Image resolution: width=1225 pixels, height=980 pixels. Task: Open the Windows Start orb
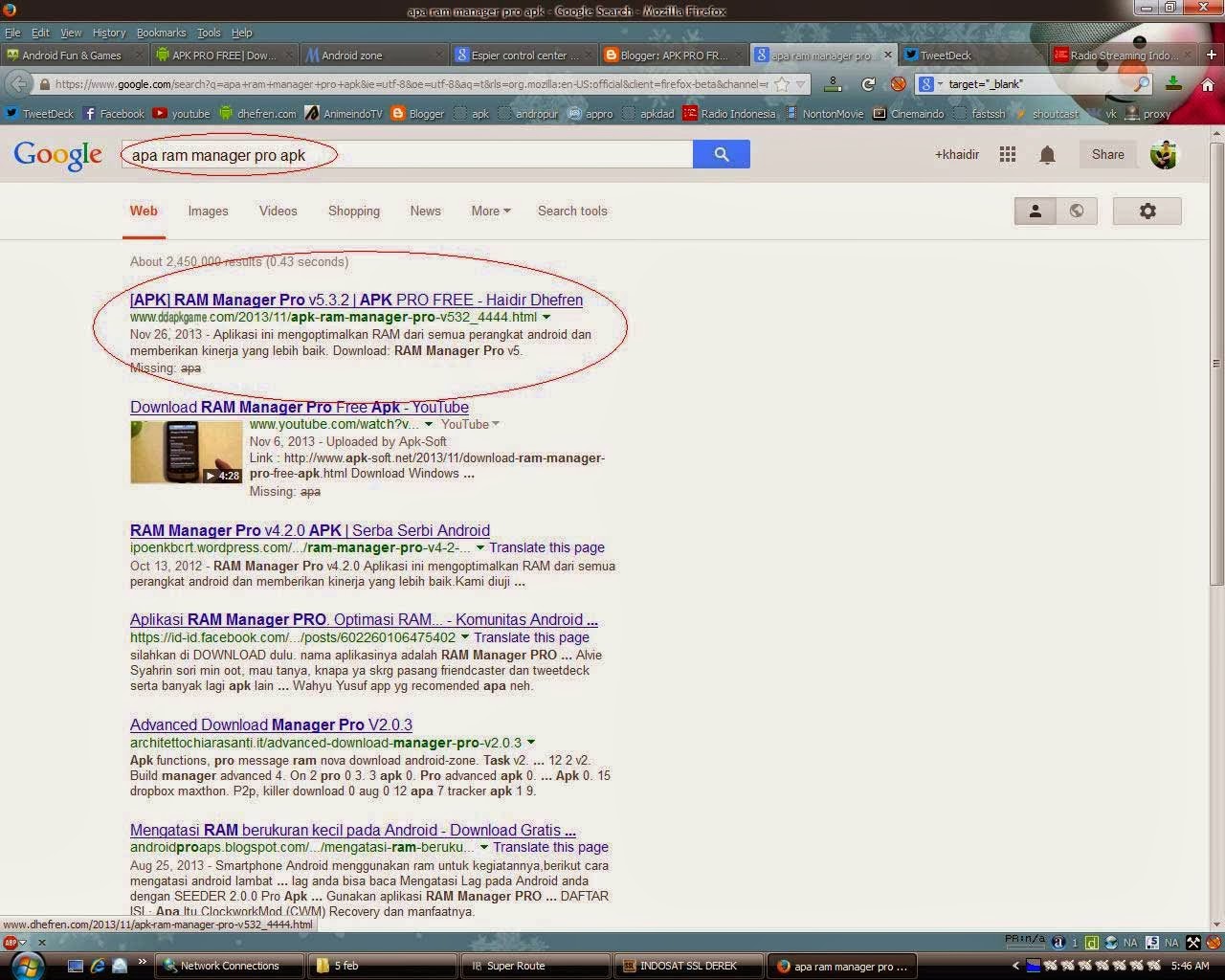[x=27, y=966]
